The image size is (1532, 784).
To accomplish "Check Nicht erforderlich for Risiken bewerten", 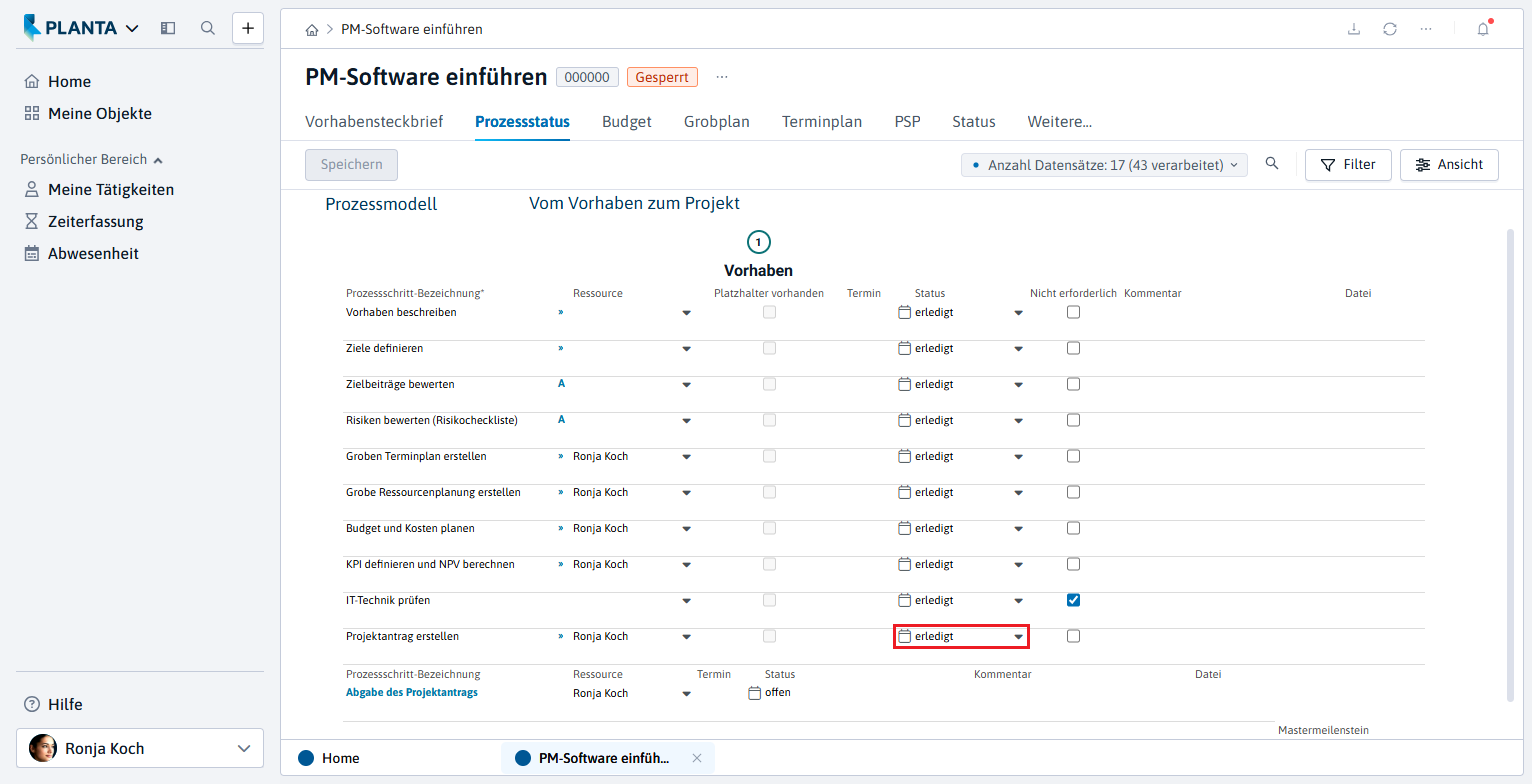I will (1073, 420).
